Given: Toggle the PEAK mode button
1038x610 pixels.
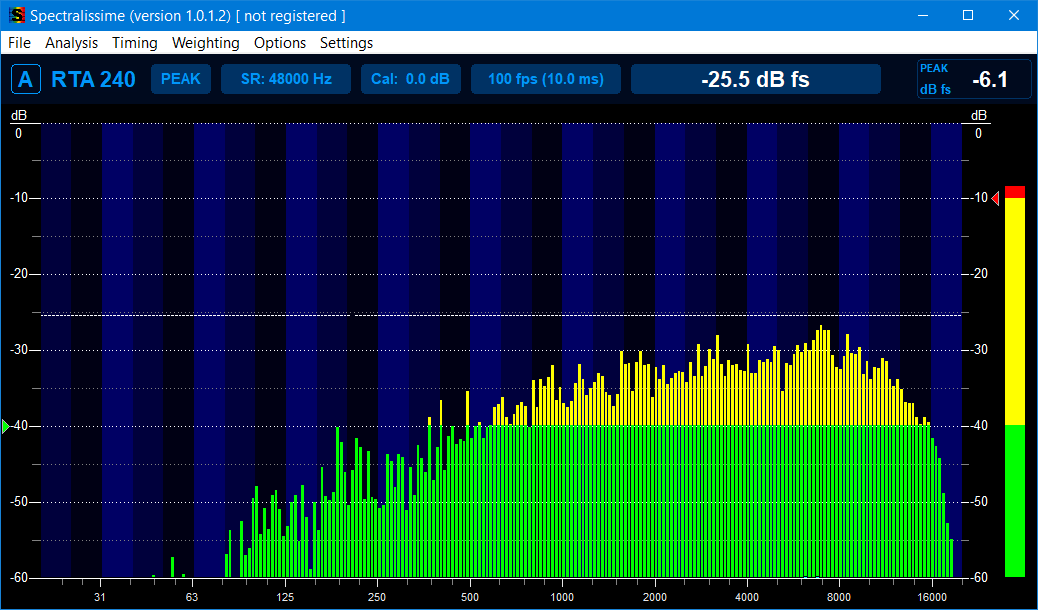Looking at the screenshot, I should [181, 79].
